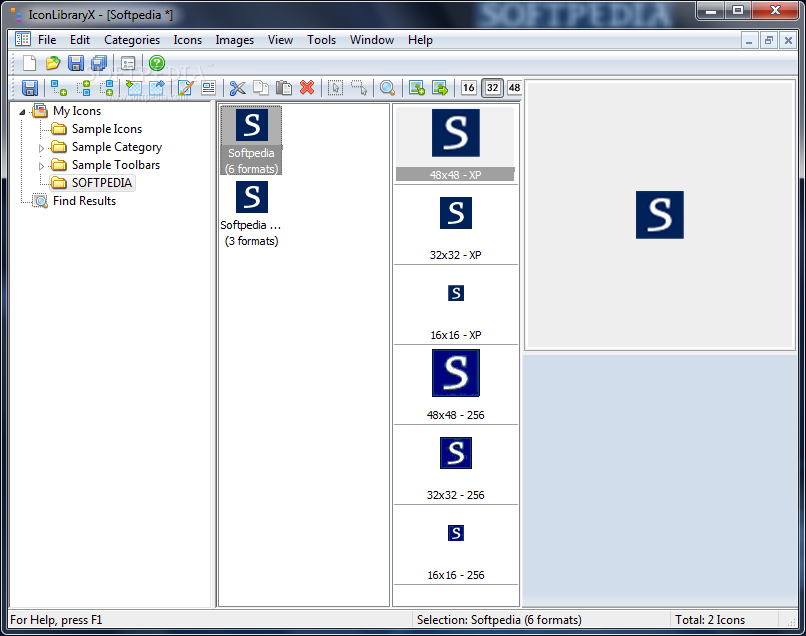Screen dimensions: 806x636
Task: Paste the icon from the clipboard
Action: (284, 88)
